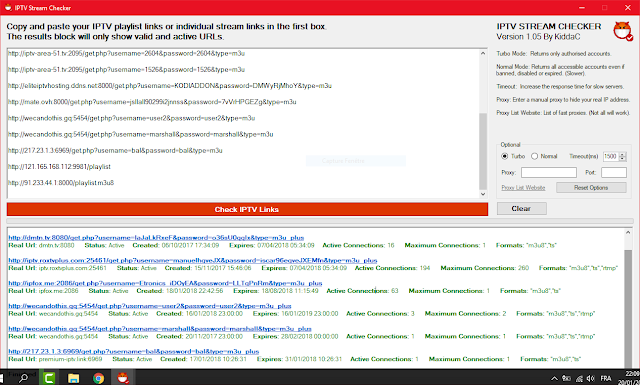This screenshot has height=385, width=640.
Task: Click the input box scrollbar thumb
Action: [483, 151]
